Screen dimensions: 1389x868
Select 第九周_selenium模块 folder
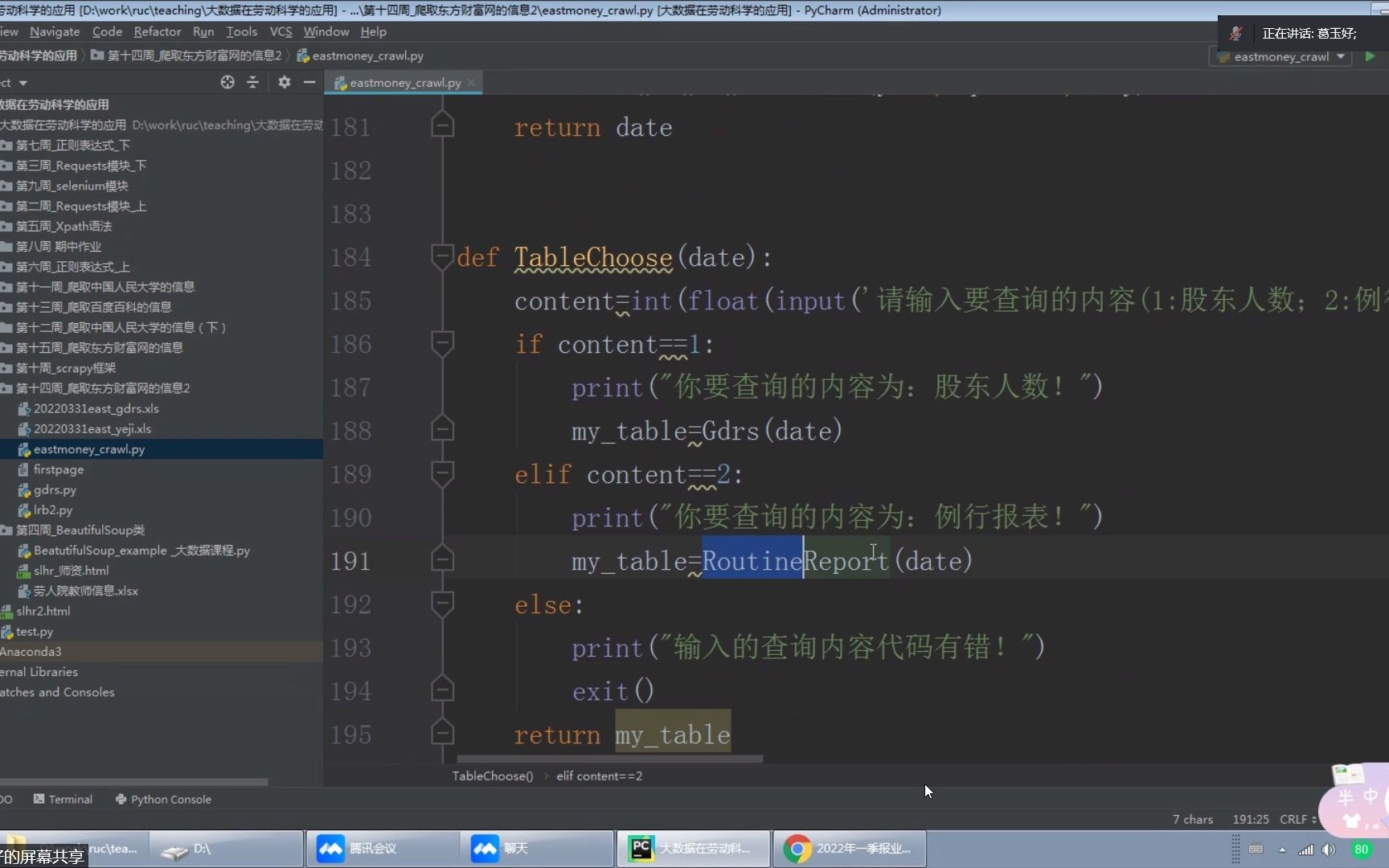pos(72,186)
